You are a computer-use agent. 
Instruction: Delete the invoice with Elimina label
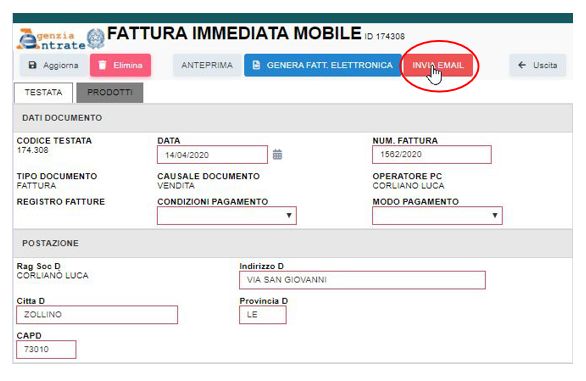pos(128,65)
